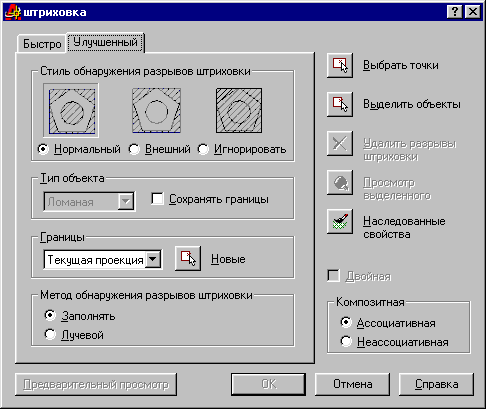
Task: Click the context help question mark button
Action: (455, 12)
